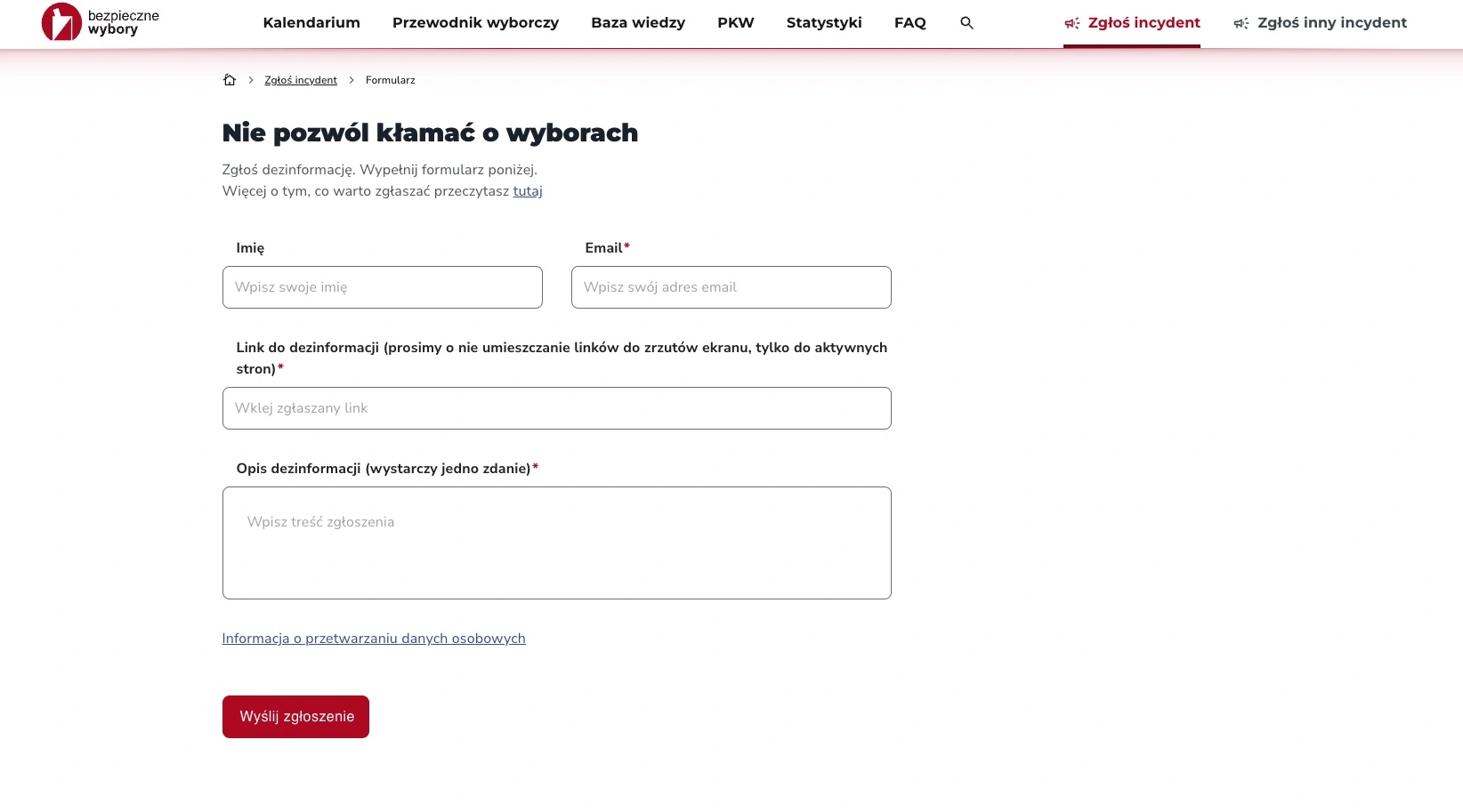Click the Bezpieczne wybory logo
The width and height of the screenshot is (1463, 812).
tap(101, 22)
